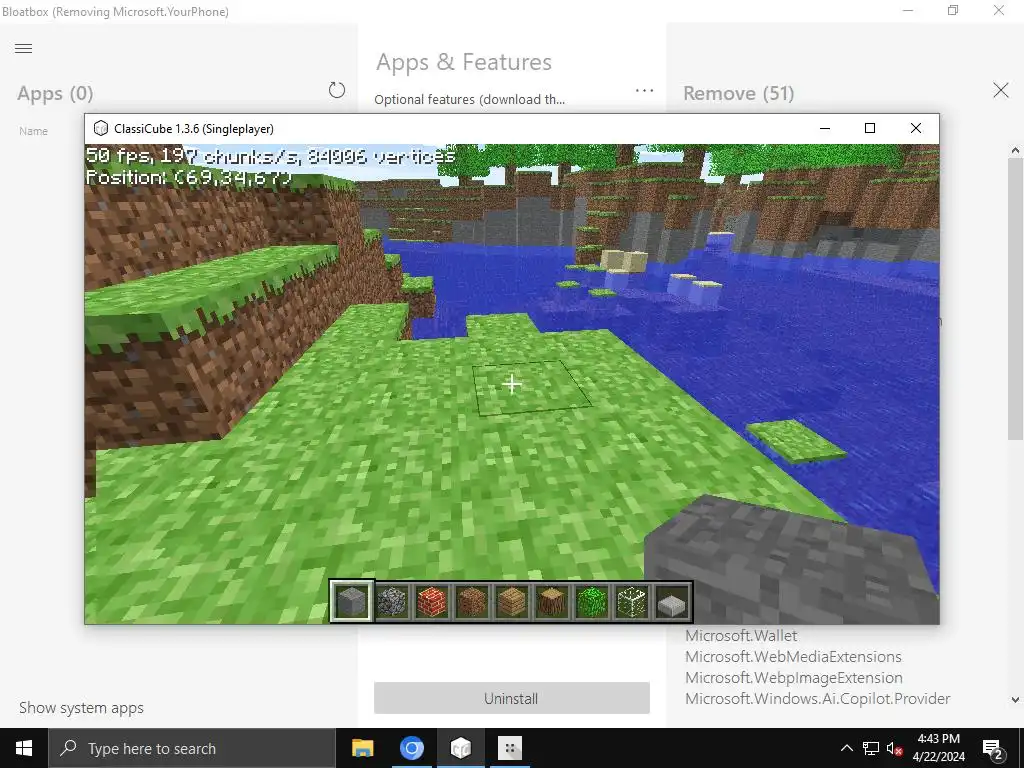Select the stone block in hotbar

pos(351,601)
